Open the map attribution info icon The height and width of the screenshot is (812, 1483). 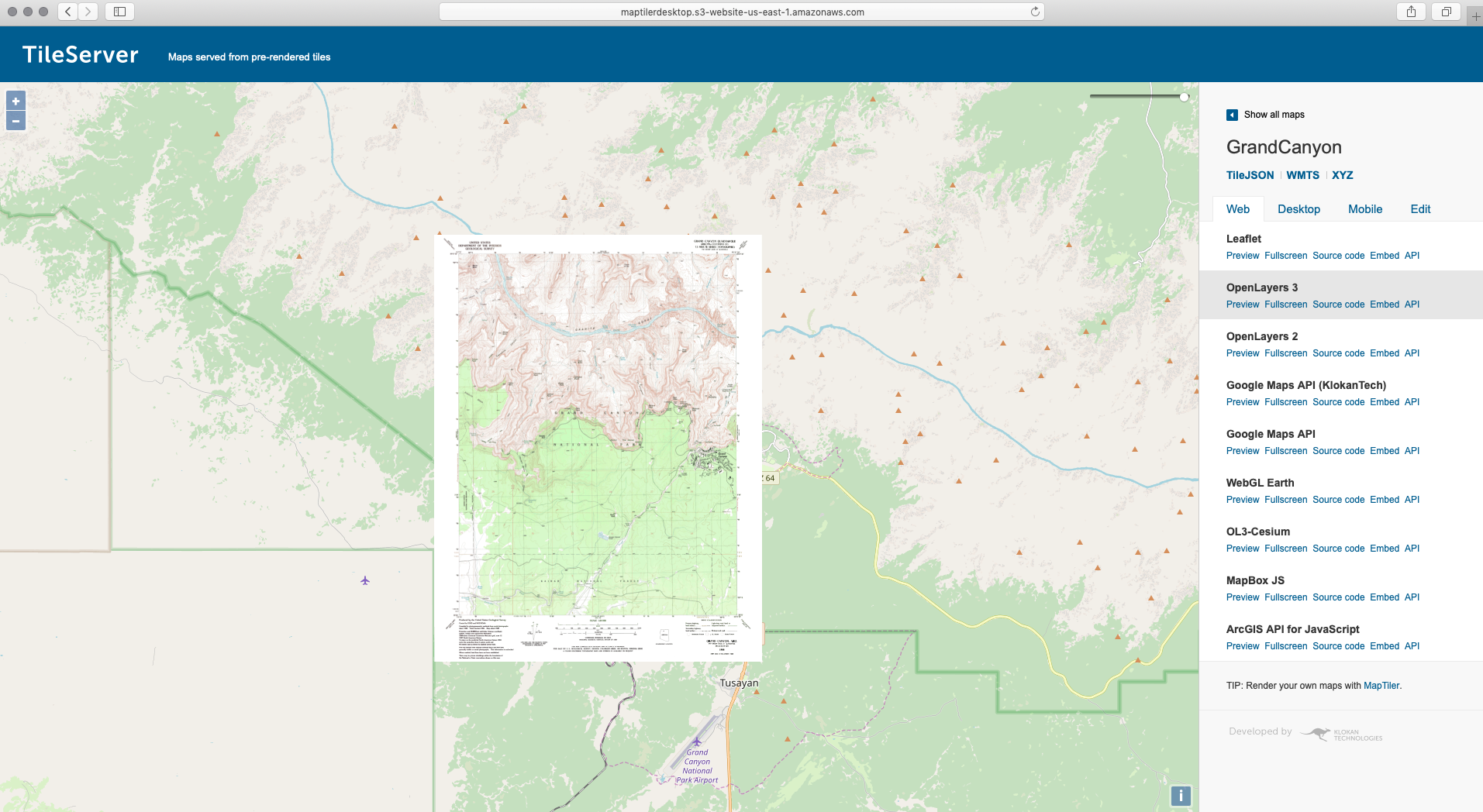pyautogui.click(x=1180, y=796)
